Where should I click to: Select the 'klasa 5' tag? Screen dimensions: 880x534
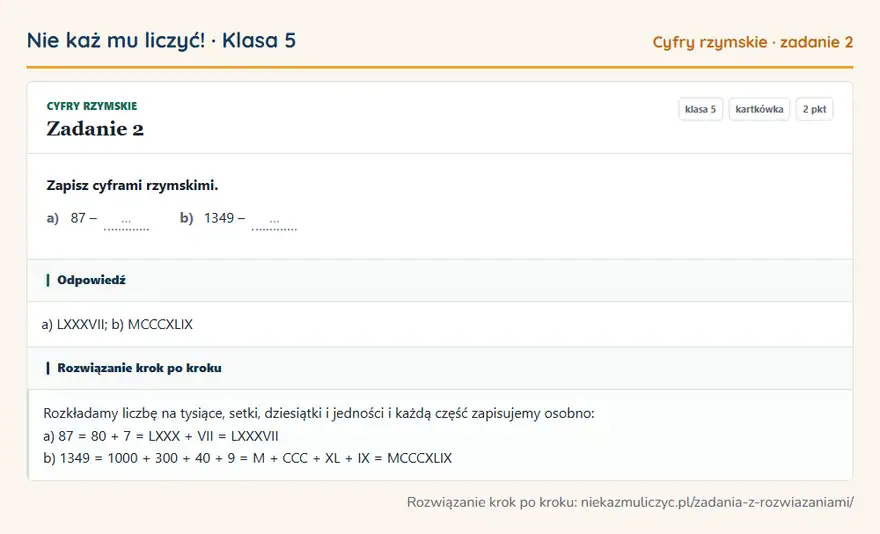click(x=700, y=109)
